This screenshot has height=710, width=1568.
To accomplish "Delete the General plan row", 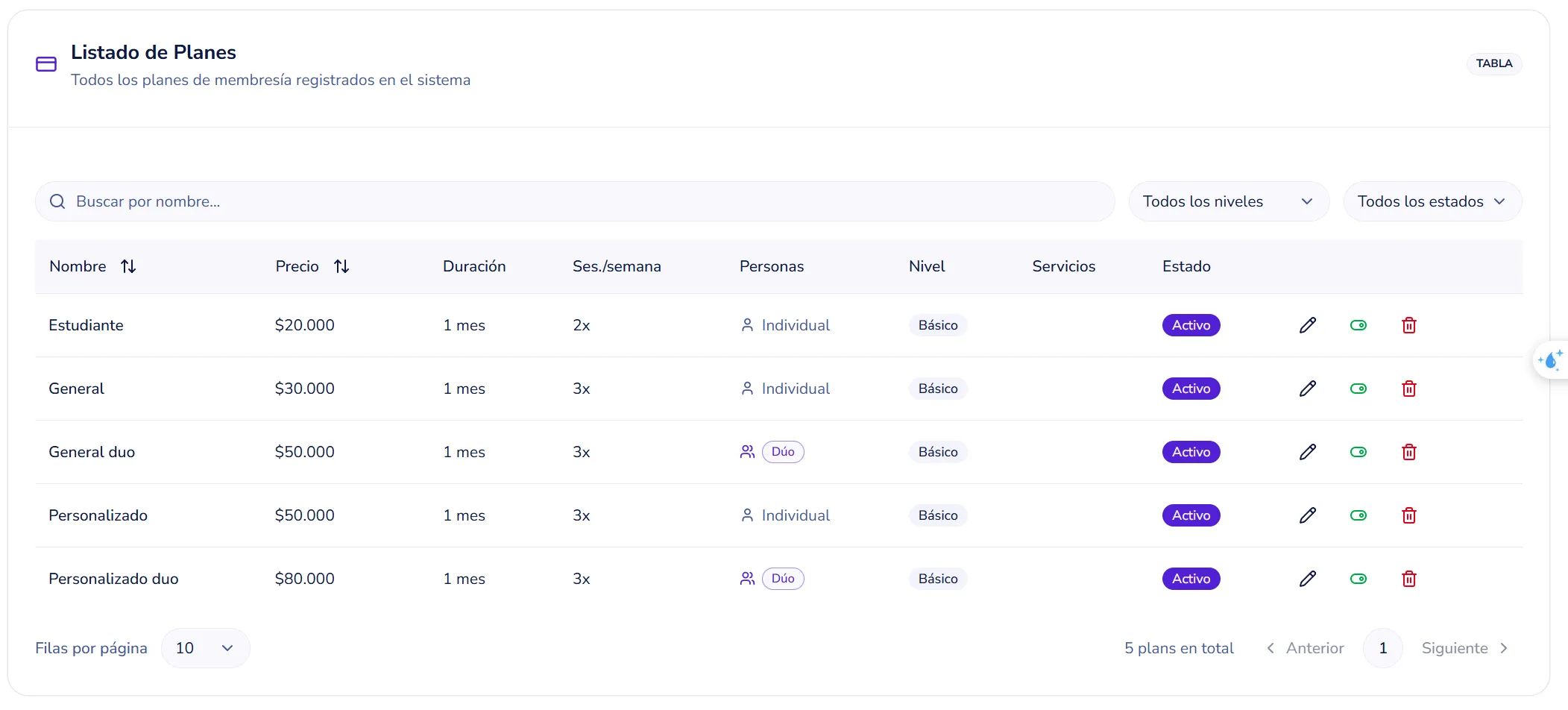I will pos(1409,389).
